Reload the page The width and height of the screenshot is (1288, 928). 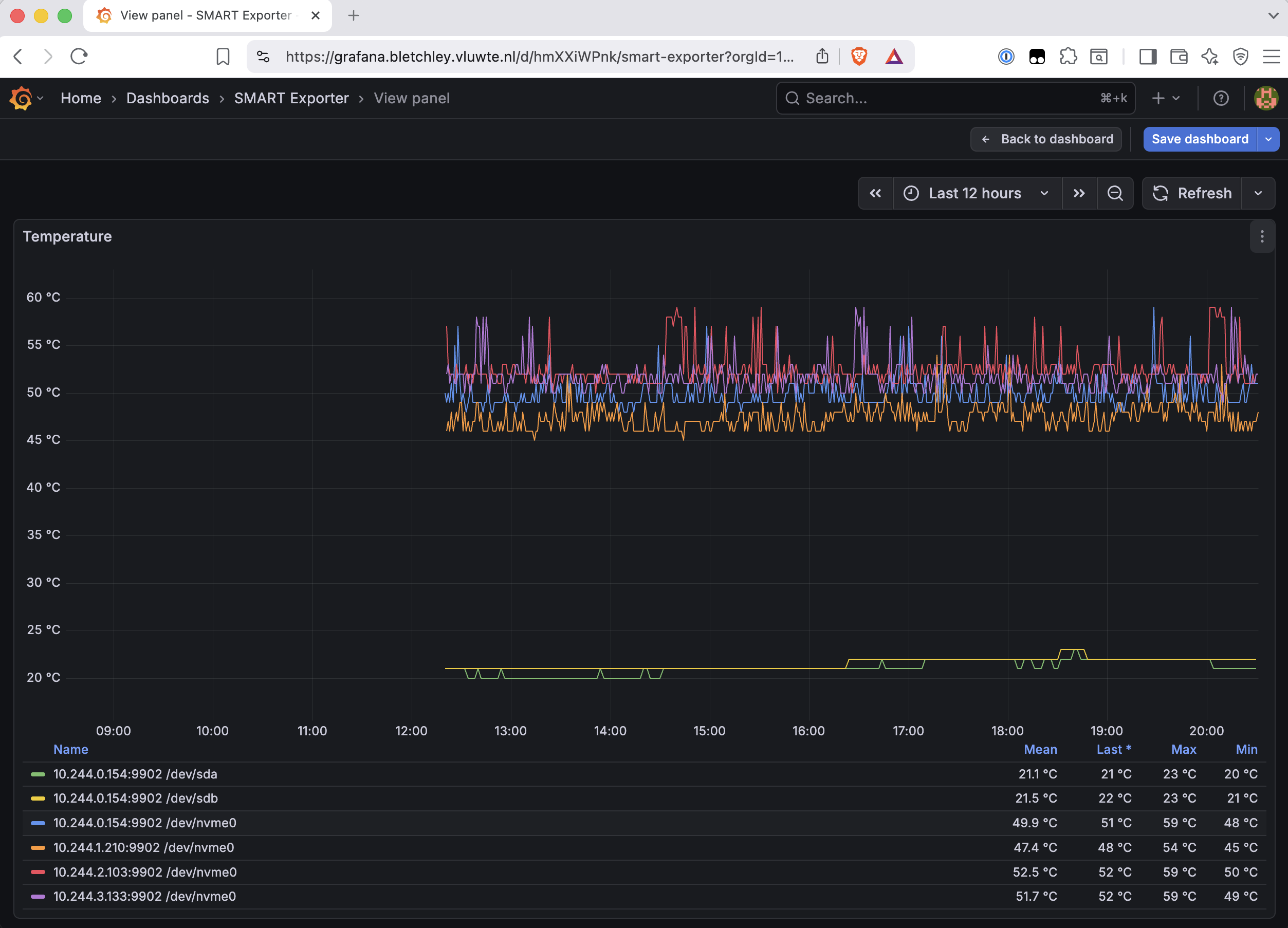79,56
